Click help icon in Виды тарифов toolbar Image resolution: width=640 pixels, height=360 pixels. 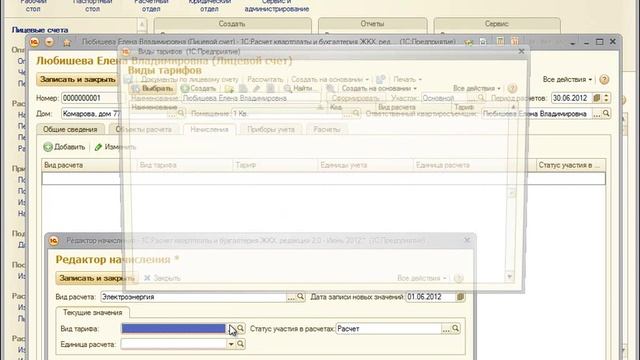click(x=512, y=88)
